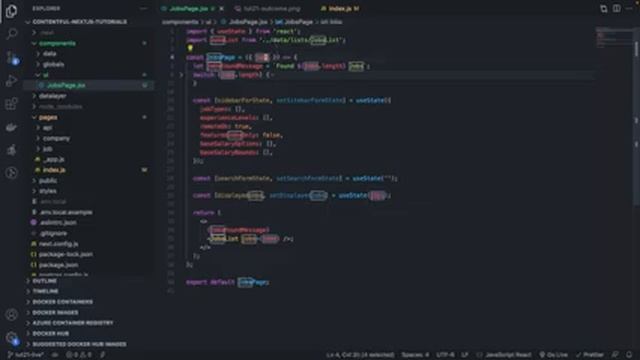Expand the company folder
Image resolution: width=640 pixels, height=360 pixels.
[56, 138]
